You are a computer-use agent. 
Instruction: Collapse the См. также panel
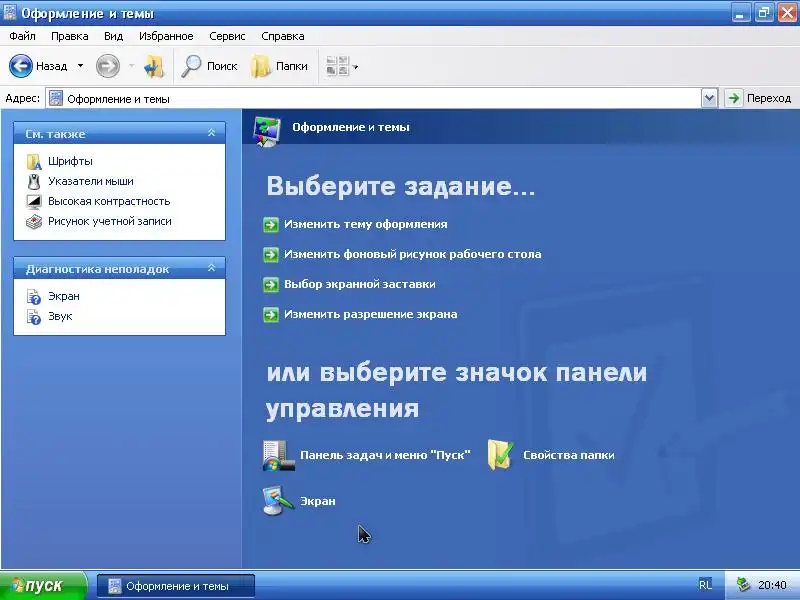211,133
